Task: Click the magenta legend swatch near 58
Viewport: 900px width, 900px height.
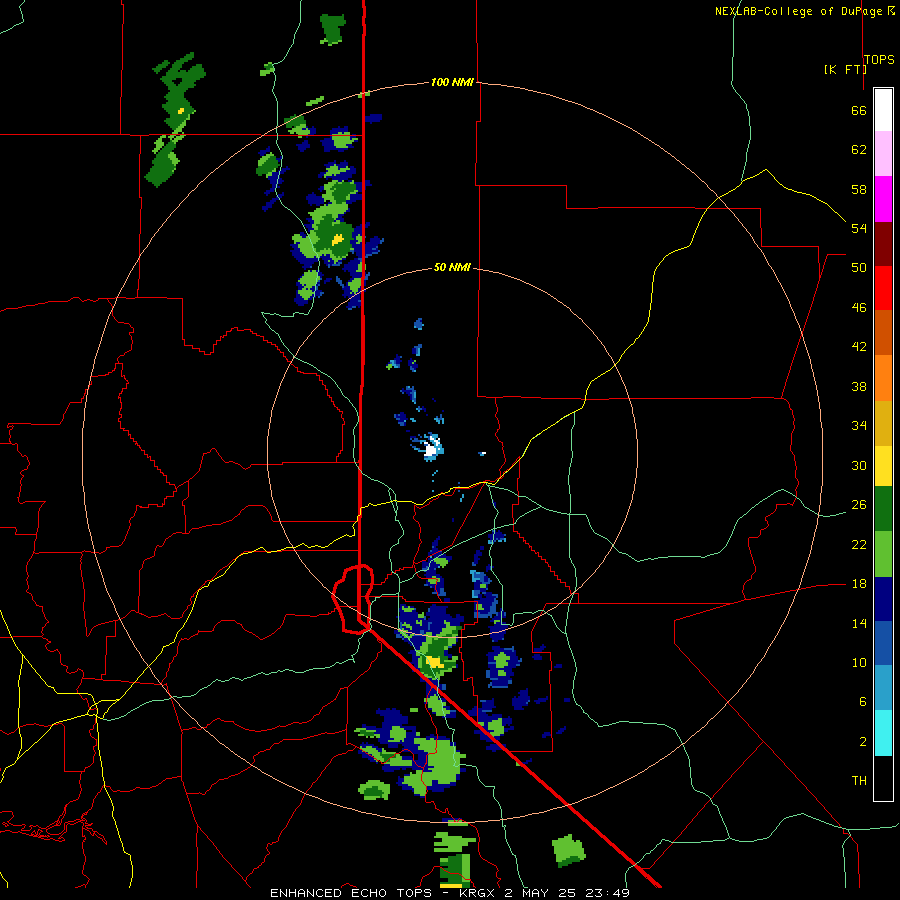Action: 883,199
